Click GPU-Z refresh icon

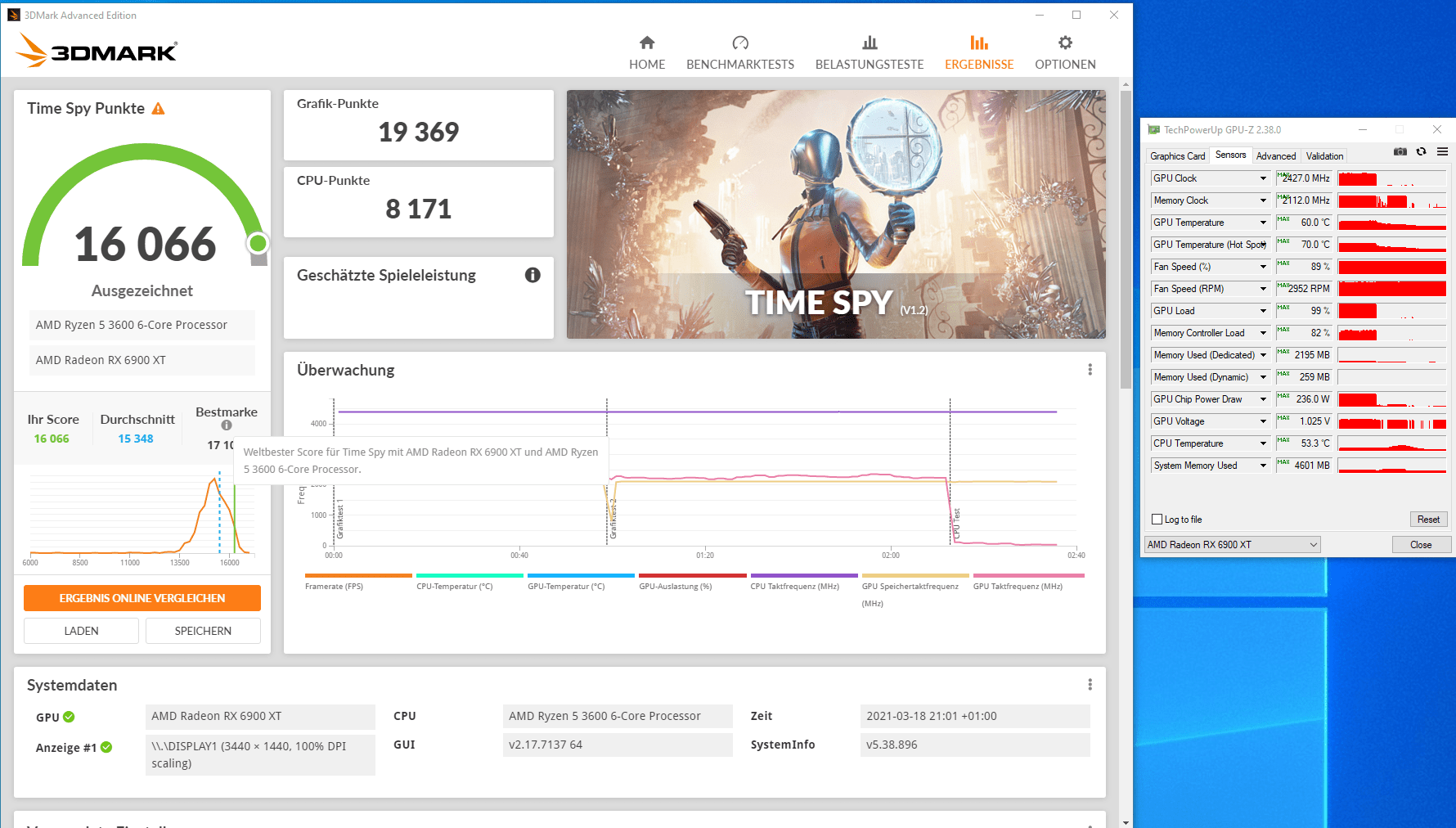point(1422,151)
